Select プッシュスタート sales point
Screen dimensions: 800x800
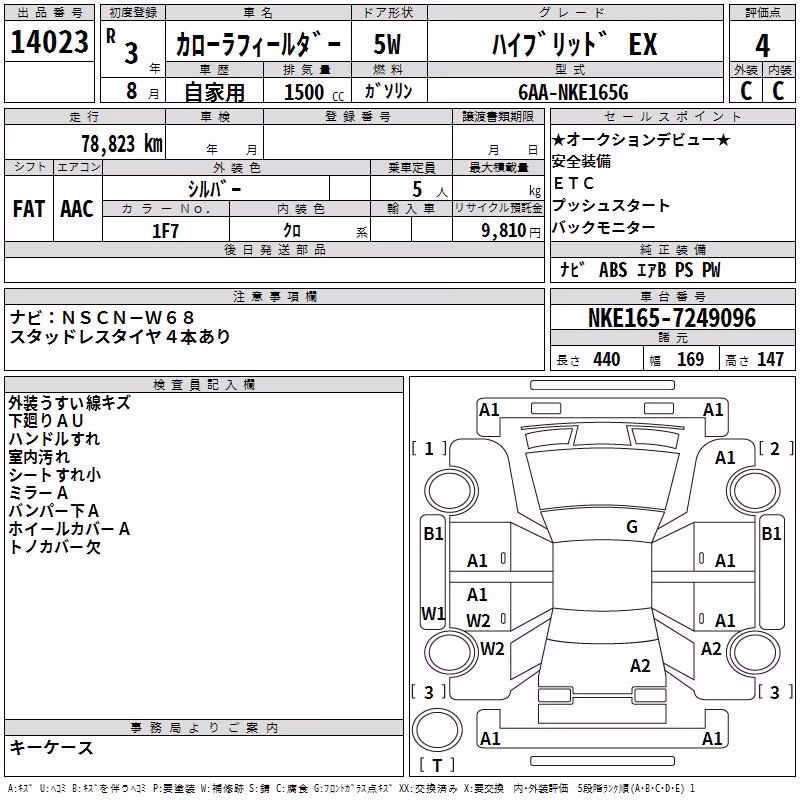coord(611,205)
